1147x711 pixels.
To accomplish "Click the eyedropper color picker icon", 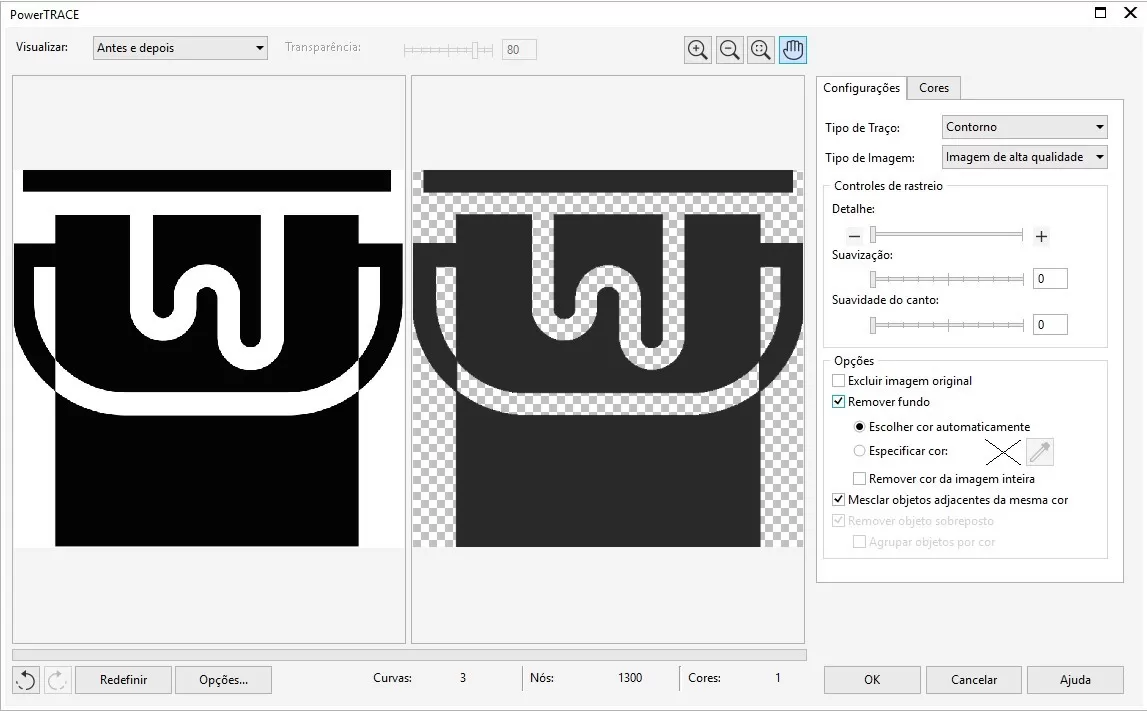I will click(x=1040, y=452).
